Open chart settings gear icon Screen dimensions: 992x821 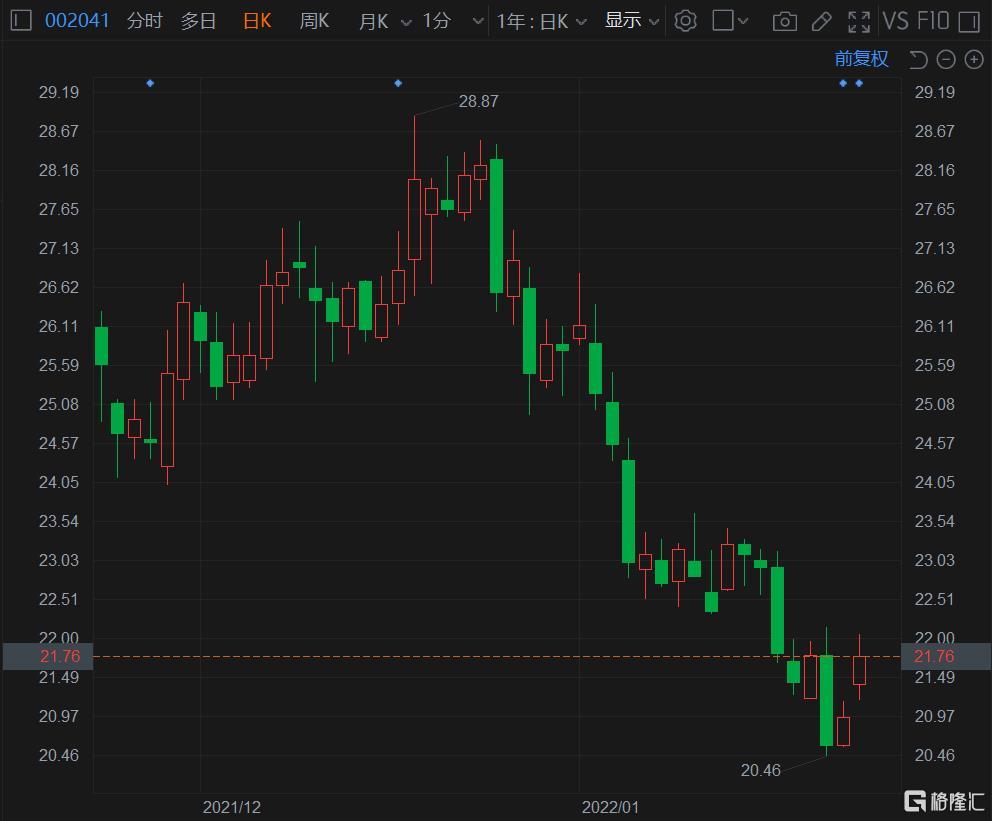[x=685, y=21]
